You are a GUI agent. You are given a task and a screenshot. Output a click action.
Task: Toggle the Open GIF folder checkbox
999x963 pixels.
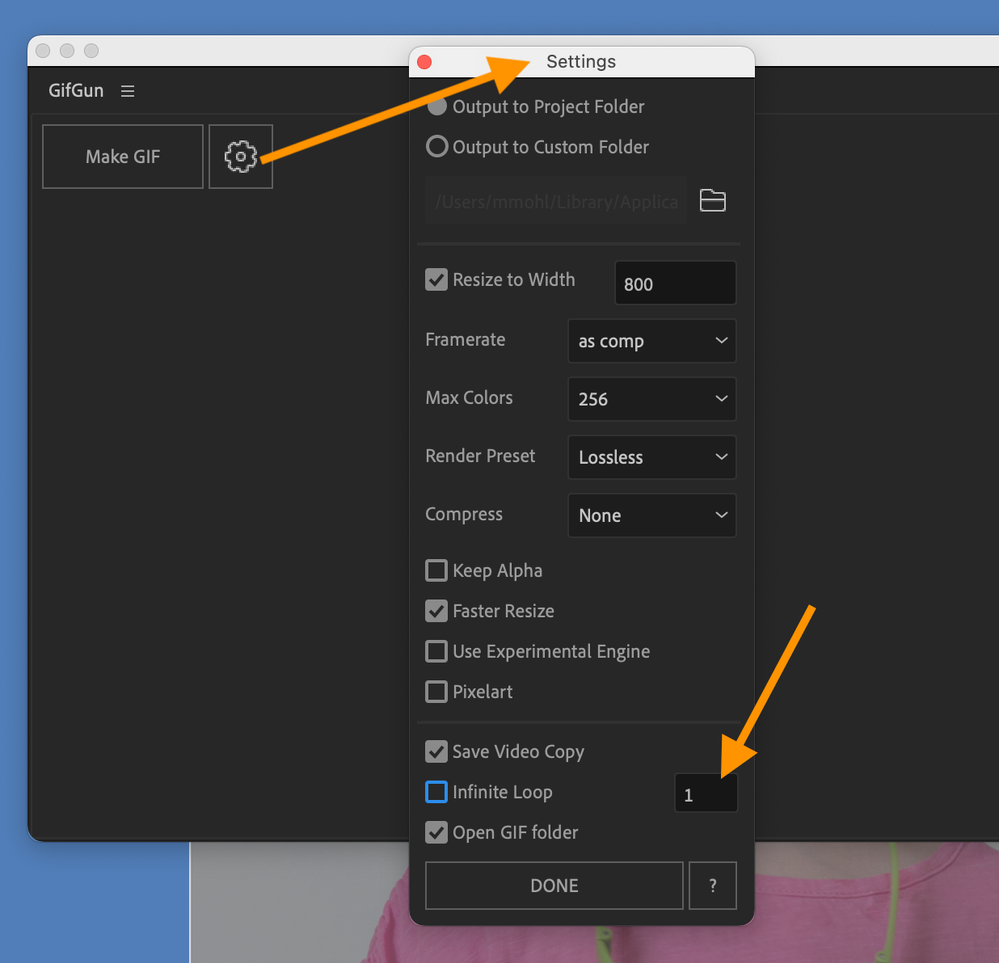(436, 832)
